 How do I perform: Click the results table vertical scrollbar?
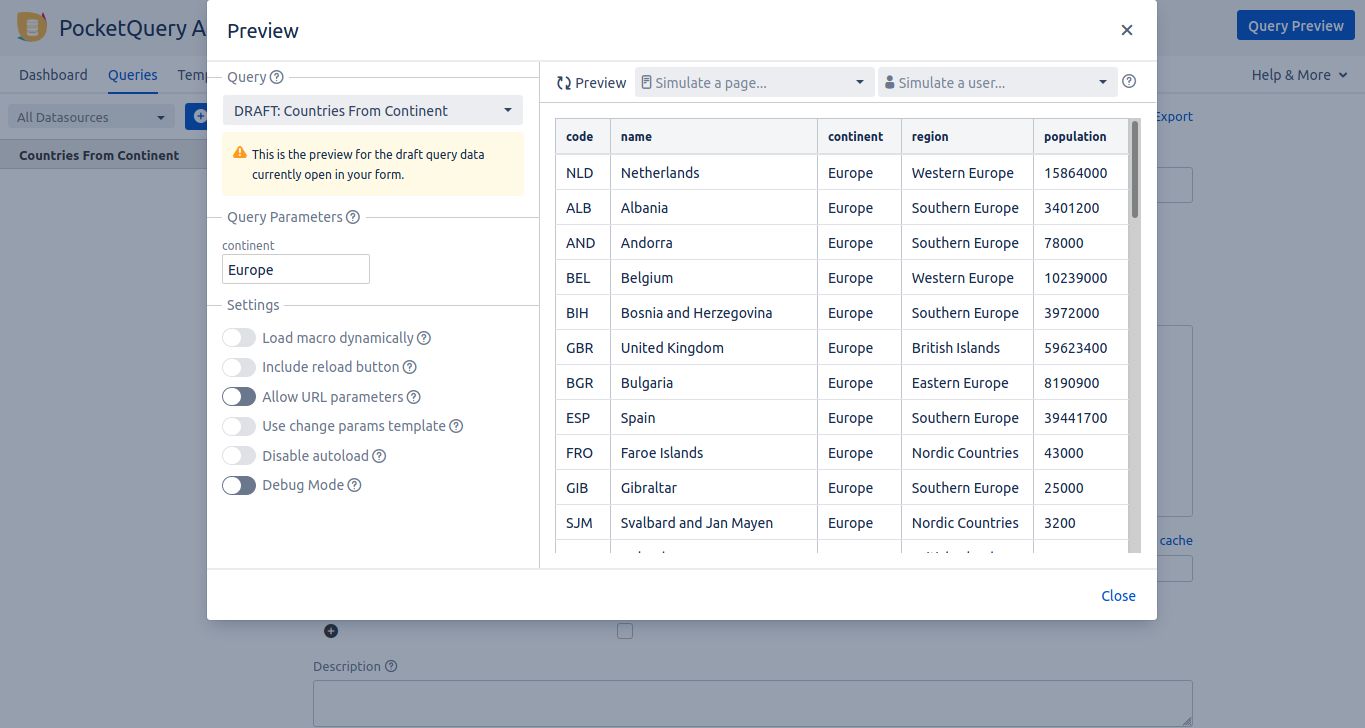(1134, 170)
